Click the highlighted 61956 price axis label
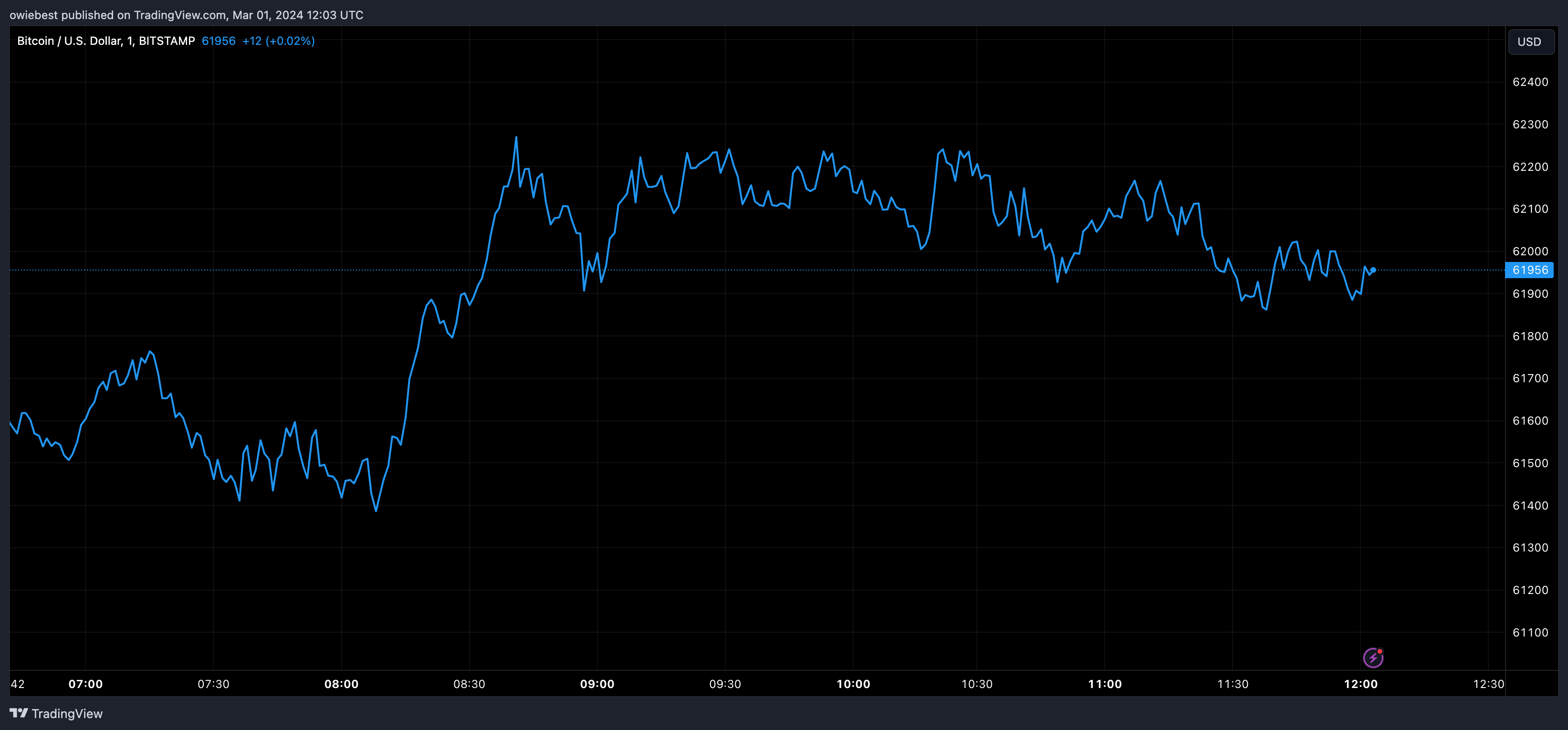Image resolution: width=1568 pixels, height=730 pixels. pyautogui.click(x=1529, y=270)
